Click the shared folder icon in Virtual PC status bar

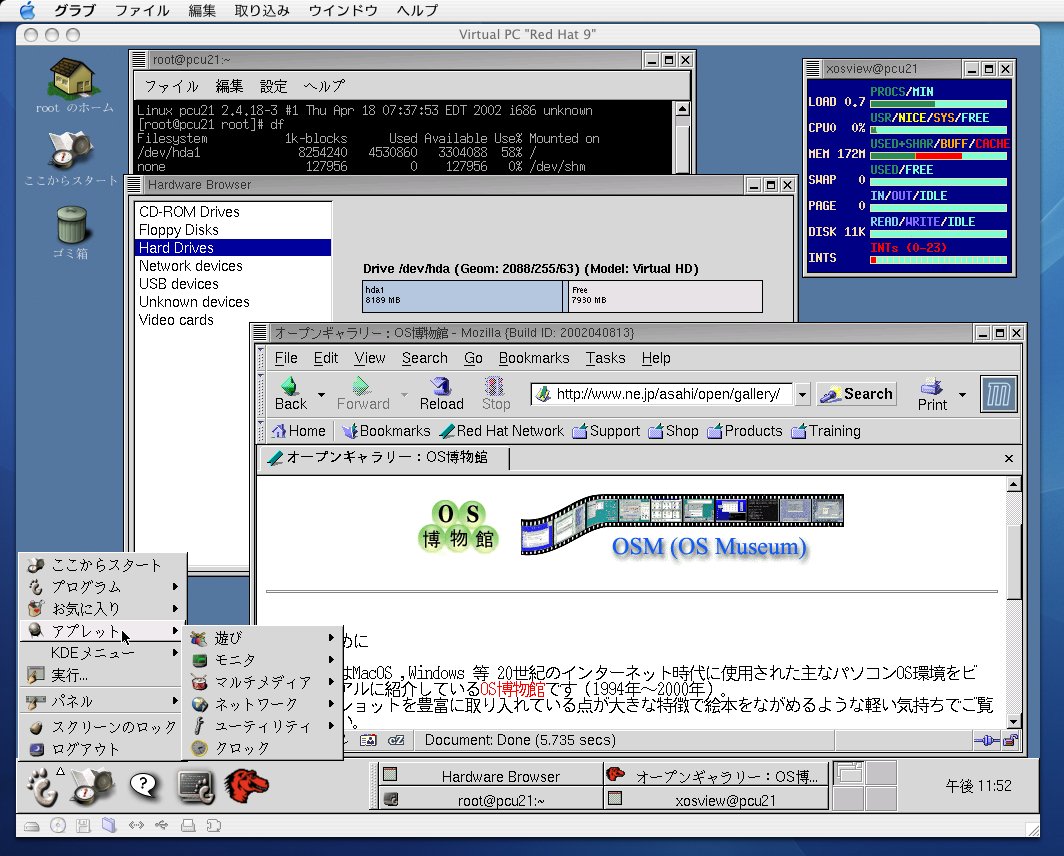click(x=109, y=825)
